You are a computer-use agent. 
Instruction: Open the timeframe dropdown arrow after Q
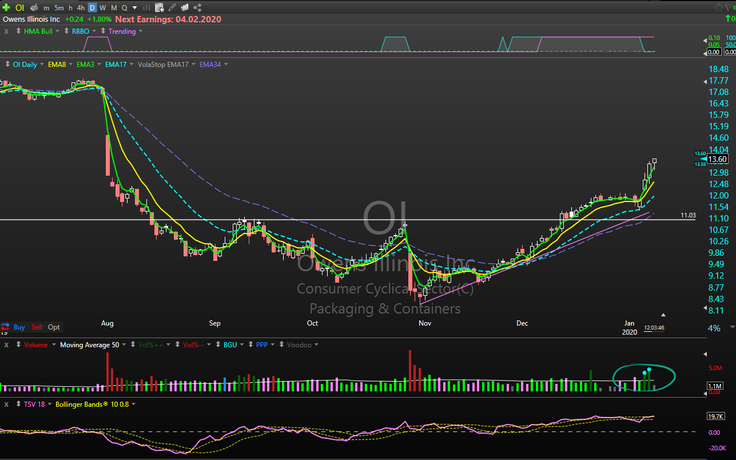tap(135, 8)
